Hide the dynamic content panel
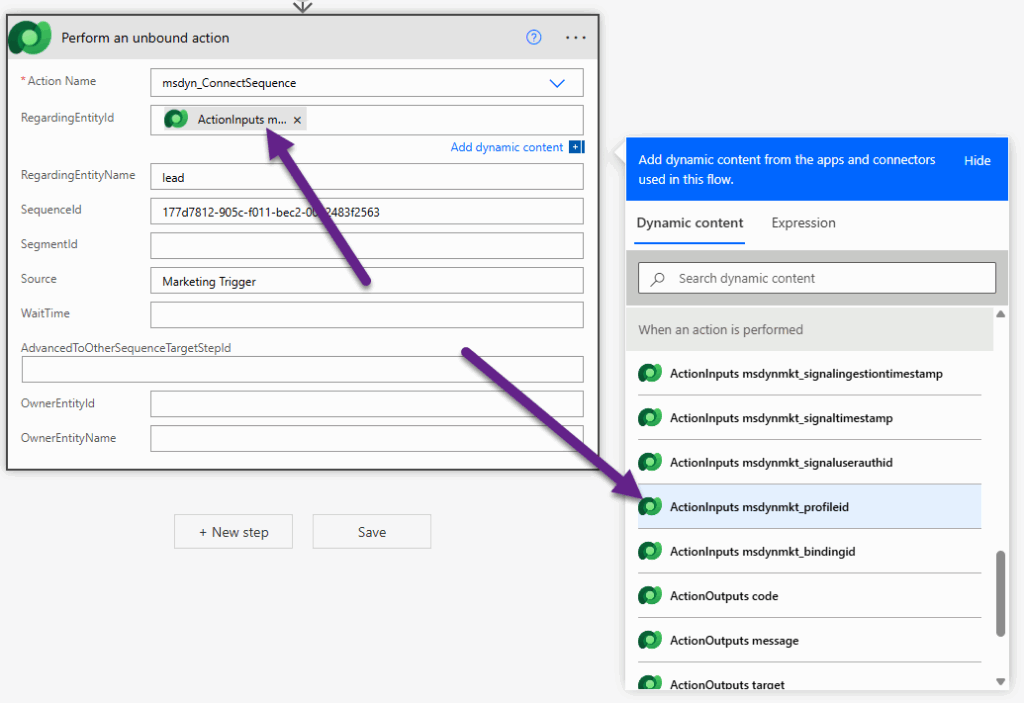Screen dimensions: 1024x703 tap(977, 161)
